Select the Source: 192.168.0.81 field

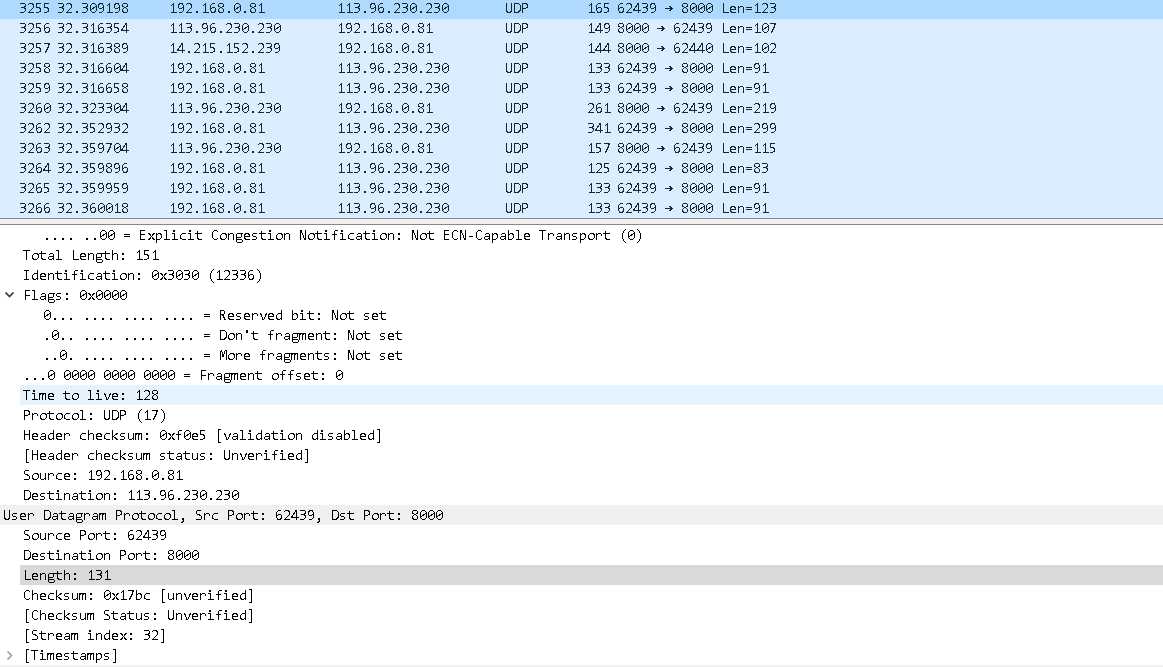103,476
